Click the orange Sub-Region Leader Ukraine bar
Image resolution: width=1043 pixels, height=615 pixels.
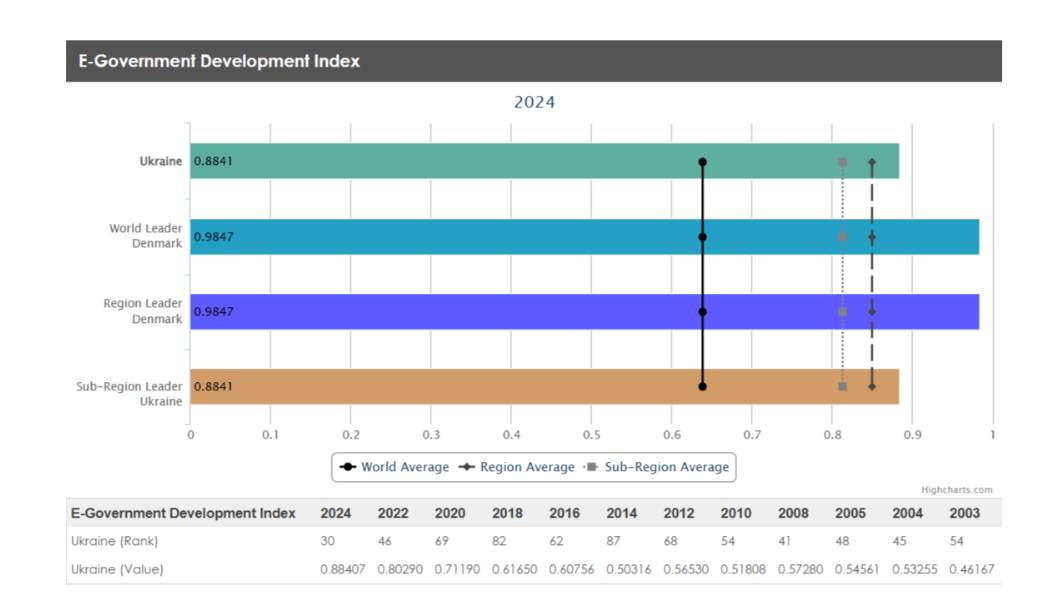[x=450, y=386]
